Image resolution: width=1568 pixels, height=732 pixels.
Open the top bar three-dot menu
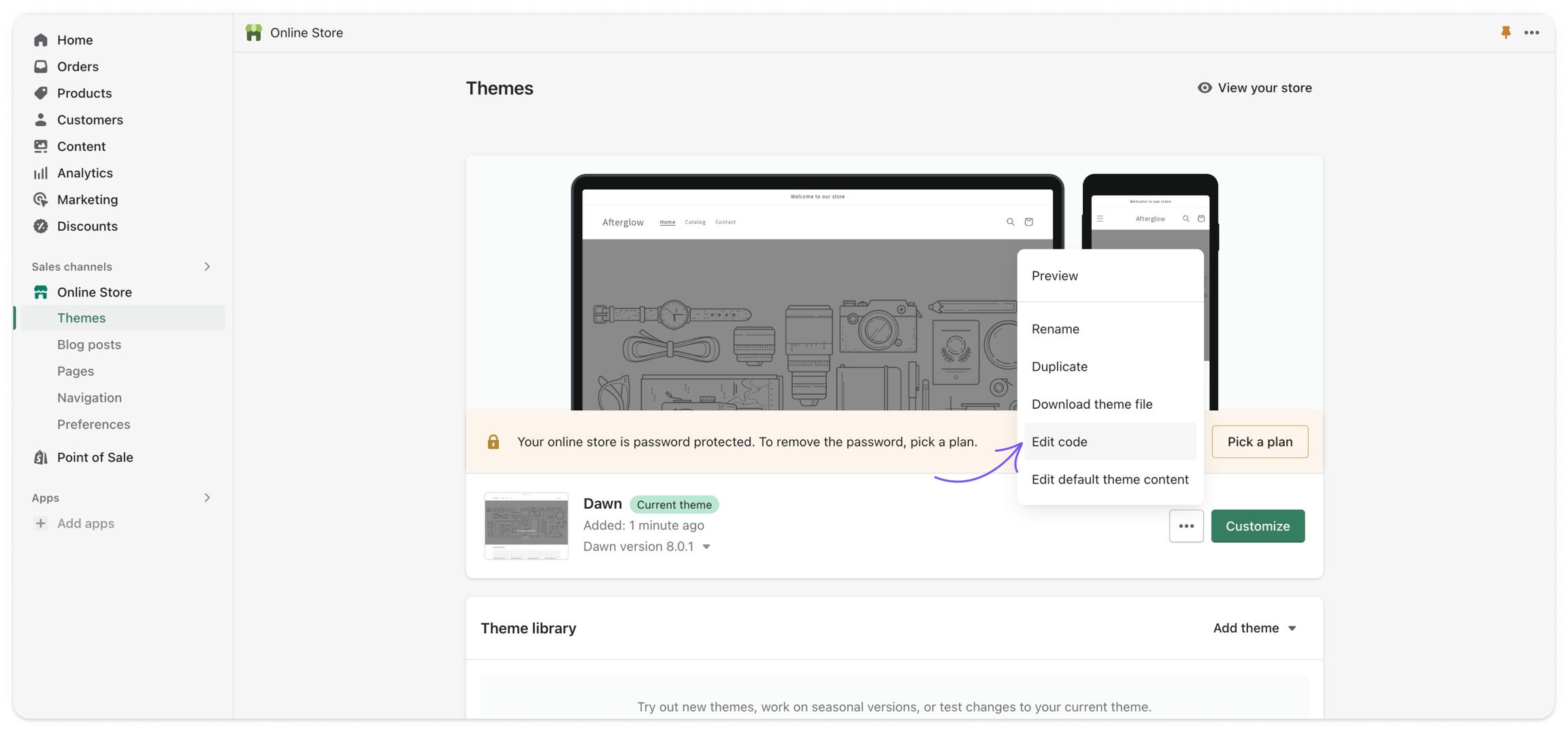[x=1532, y=32]
